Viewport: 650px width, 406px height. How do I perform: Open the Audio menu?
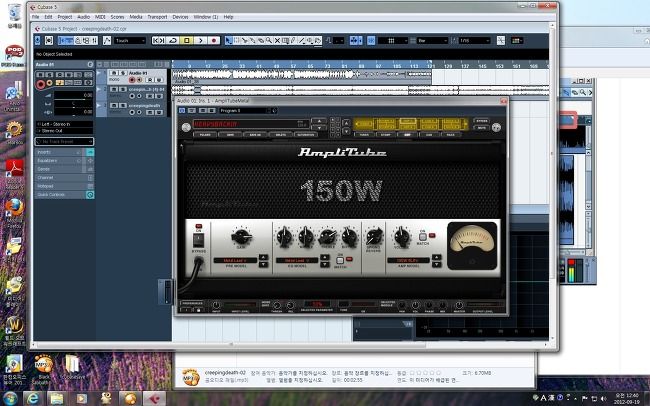pyautogui.click(x=83, y=17)
